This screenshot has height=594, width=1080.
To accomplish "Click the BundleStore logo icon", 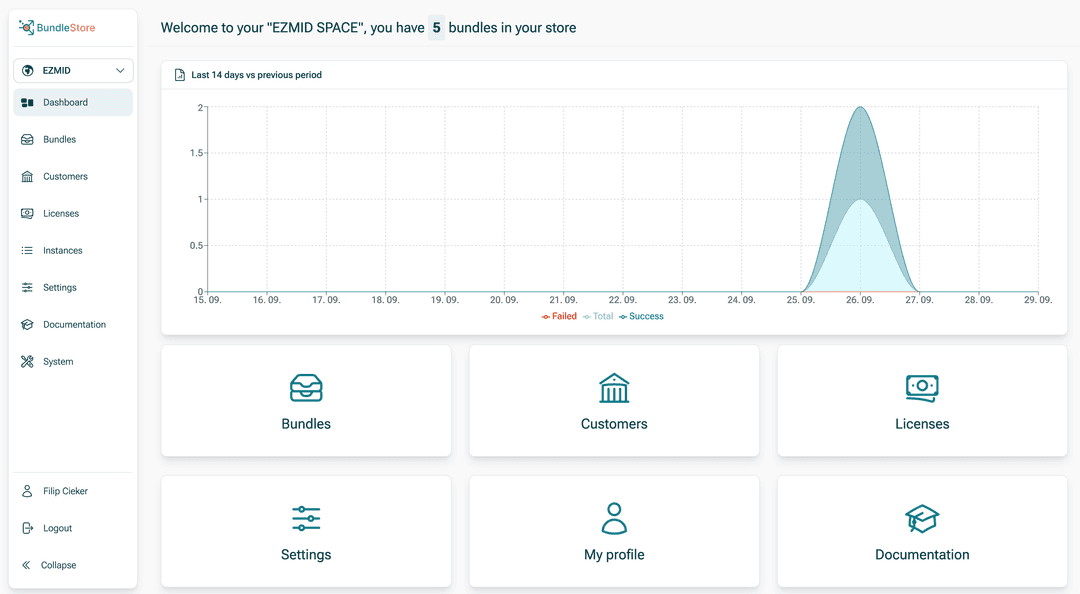I will (26, 27).
